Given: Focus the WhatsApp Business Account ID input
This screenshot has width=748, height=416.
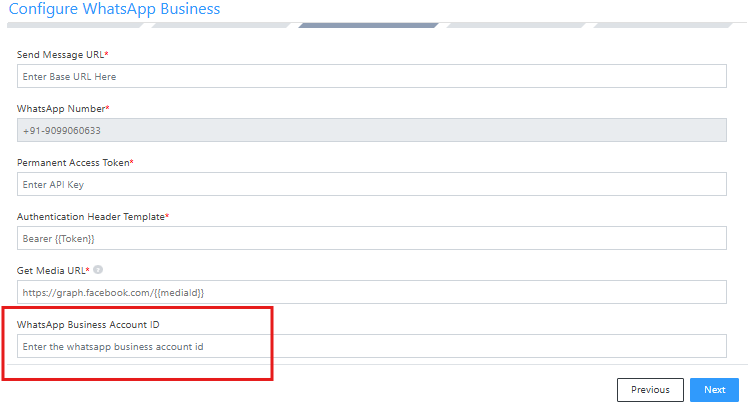Looking at the screenshot, I should point(371,346).
